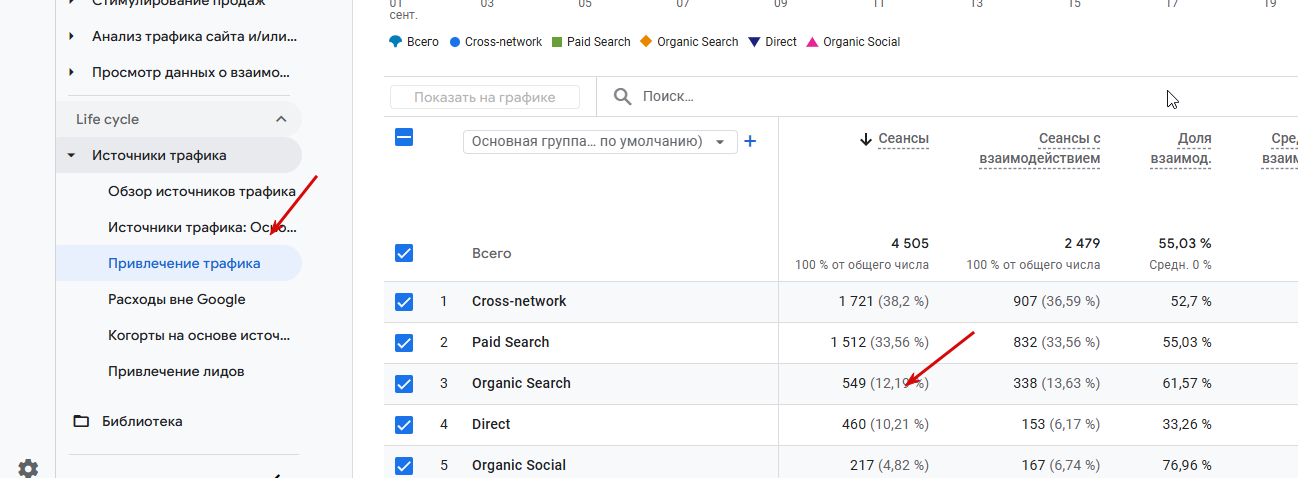Viewport: 1298px width, 478px height.
Task: Open the Основная группа dimension dropdown
Action: pyautogui.click(x=599, y=141)
